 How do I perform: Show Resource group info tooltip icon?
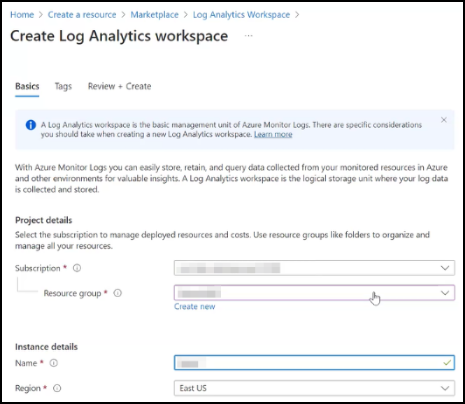(118, 293)
